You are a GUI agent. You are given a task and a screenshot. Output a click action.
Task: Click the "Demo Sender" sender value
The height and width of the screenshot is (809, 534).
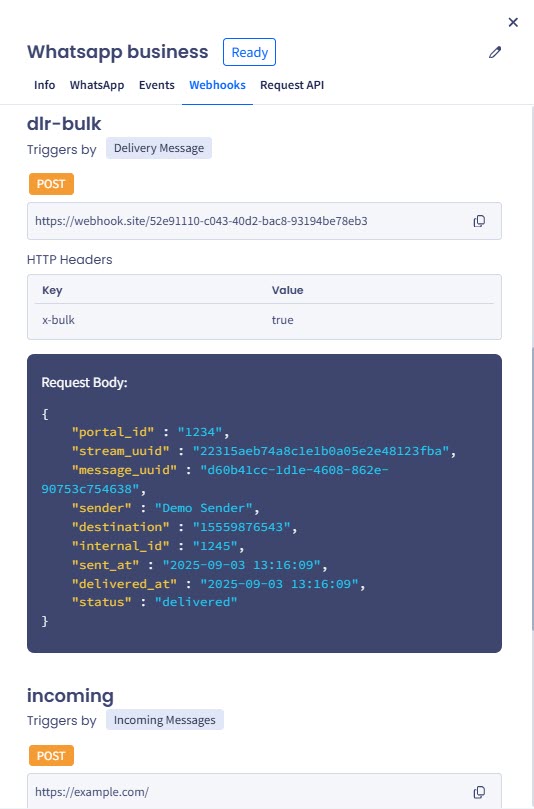coord(204,508)
